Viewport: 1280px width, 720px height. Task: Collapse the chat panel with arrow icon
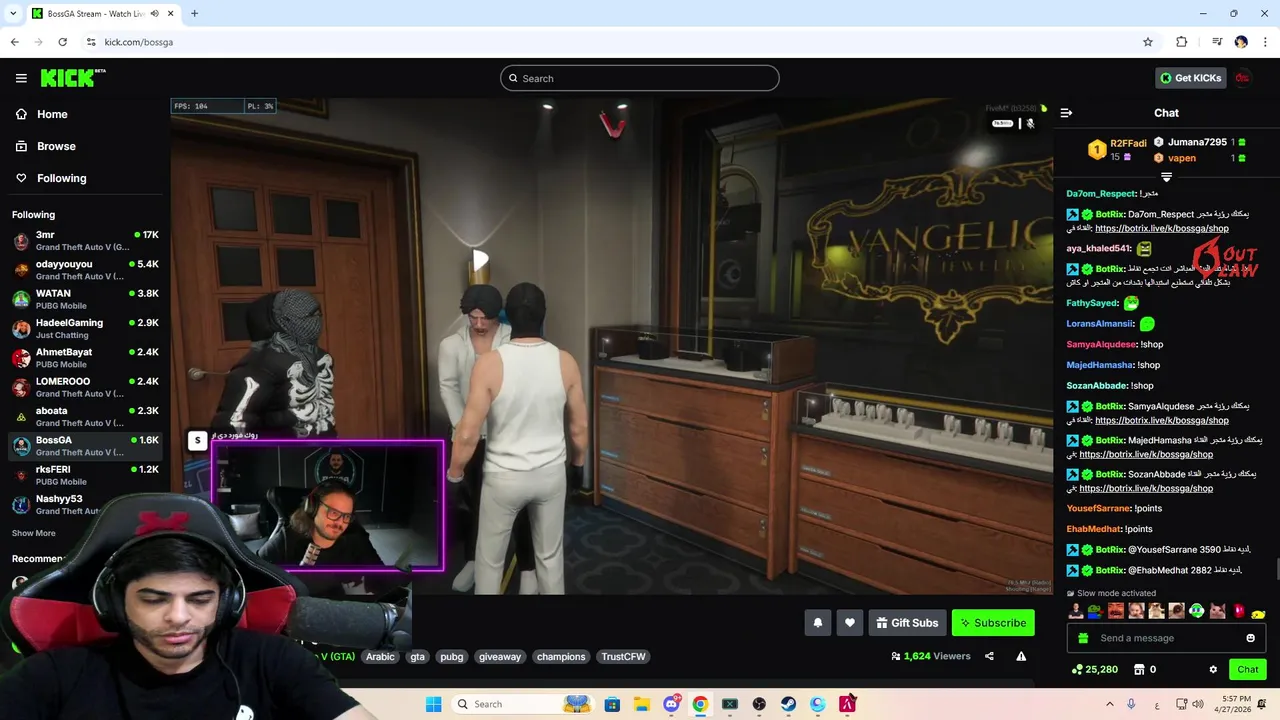(x=1066, y=113)
